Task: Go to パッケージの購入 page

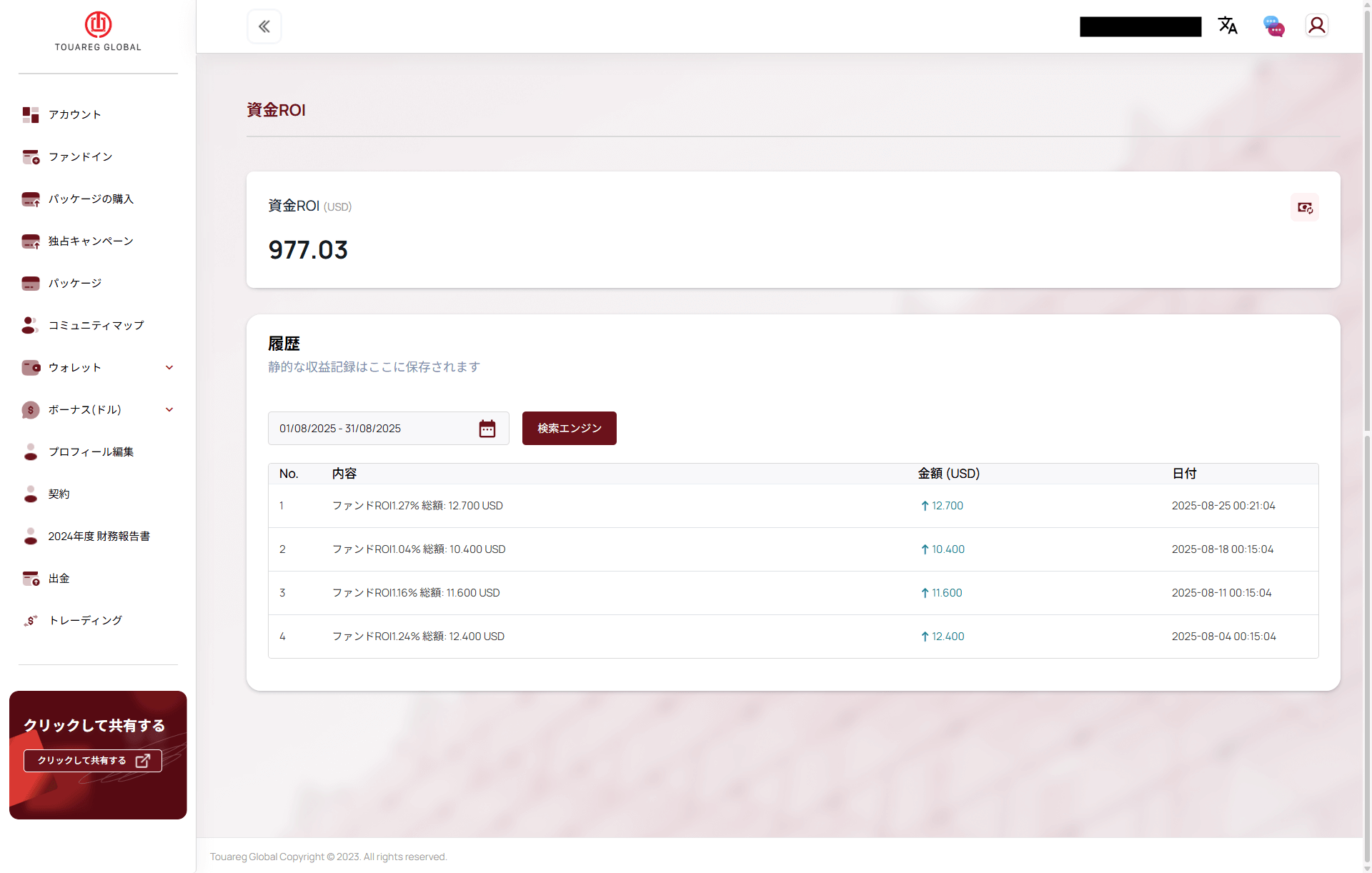Action: pyautogui.click(x=91, y=199)
